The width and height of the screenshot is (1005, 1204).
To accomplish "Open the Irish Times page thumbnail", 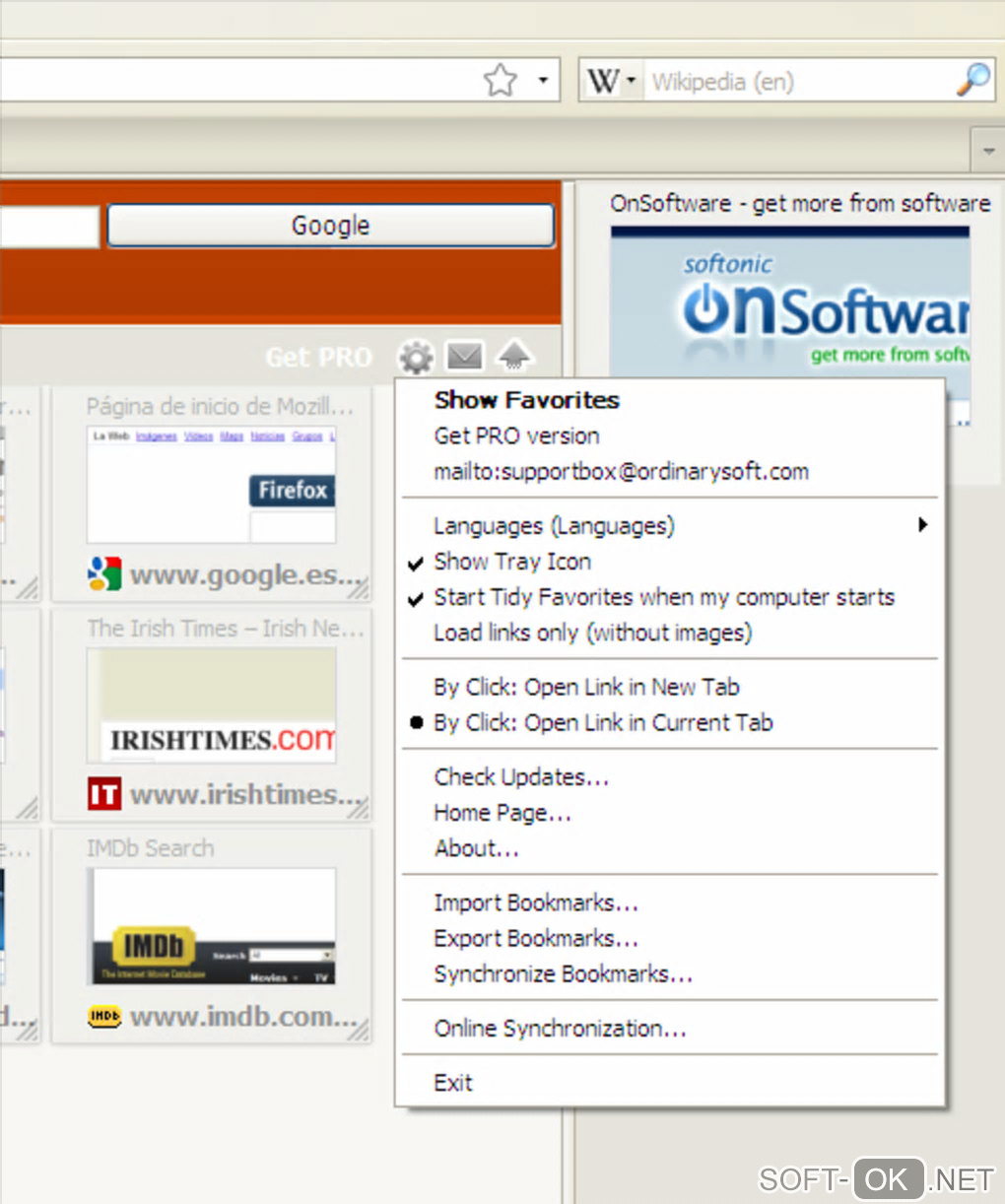I will pos(212,705).
